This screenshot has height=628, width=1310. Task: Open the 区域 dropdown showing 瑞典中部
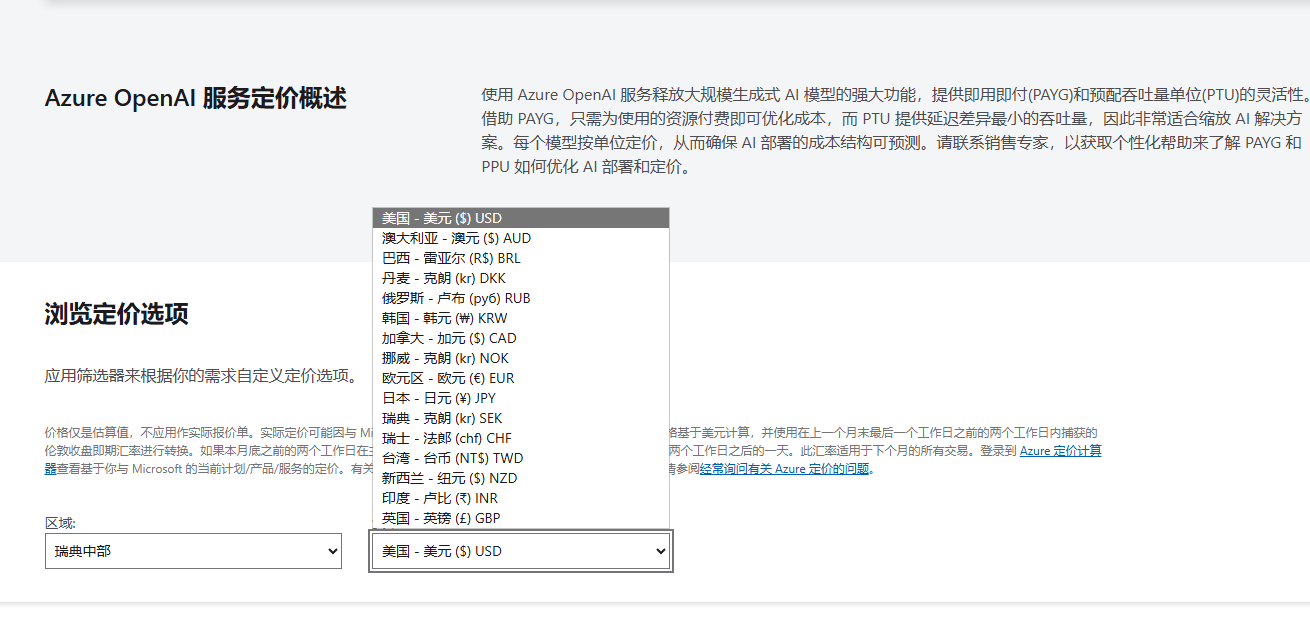coord(193,551)
